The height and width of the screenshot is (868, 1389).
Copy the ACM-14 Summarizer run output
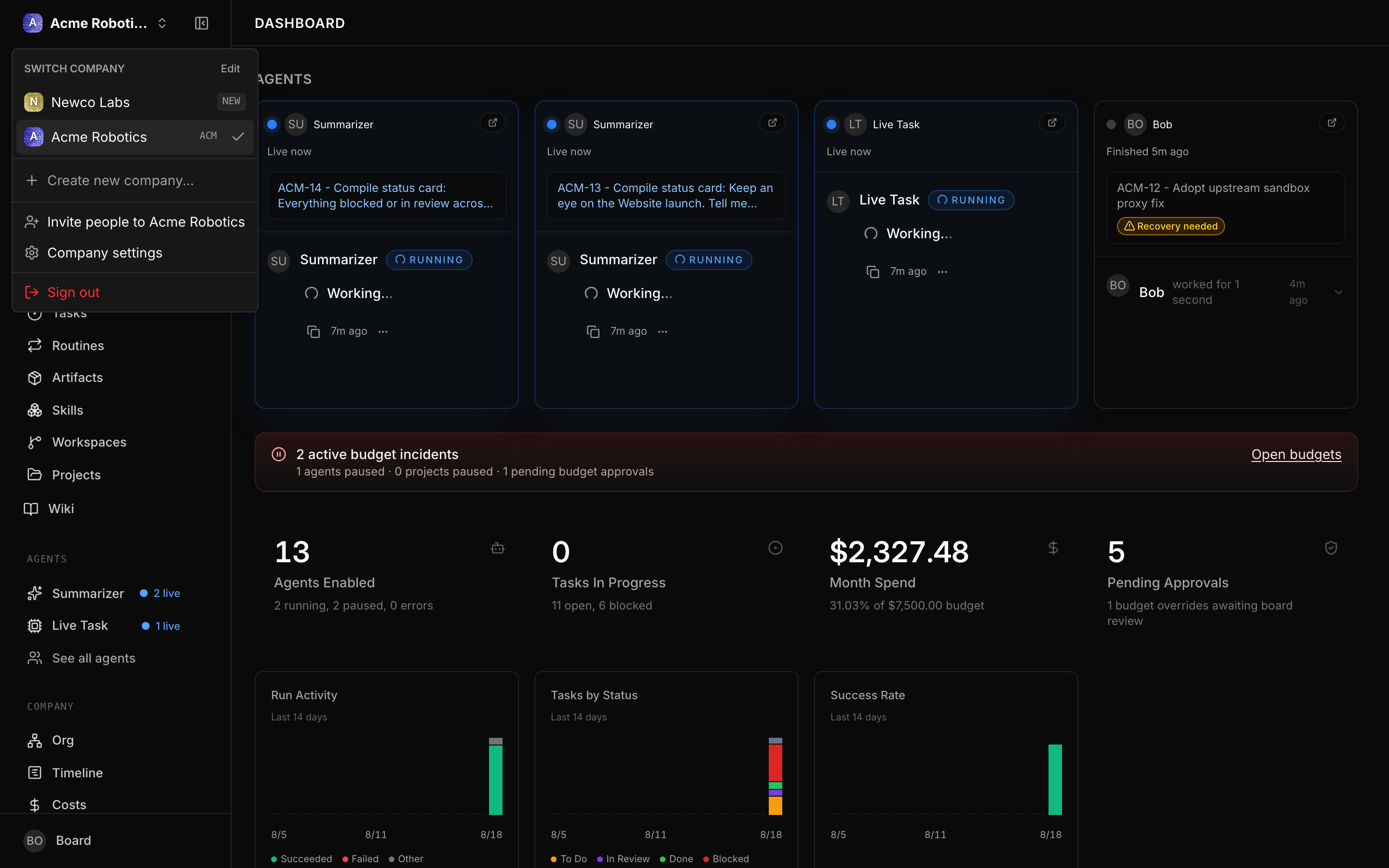pos(313,332)
